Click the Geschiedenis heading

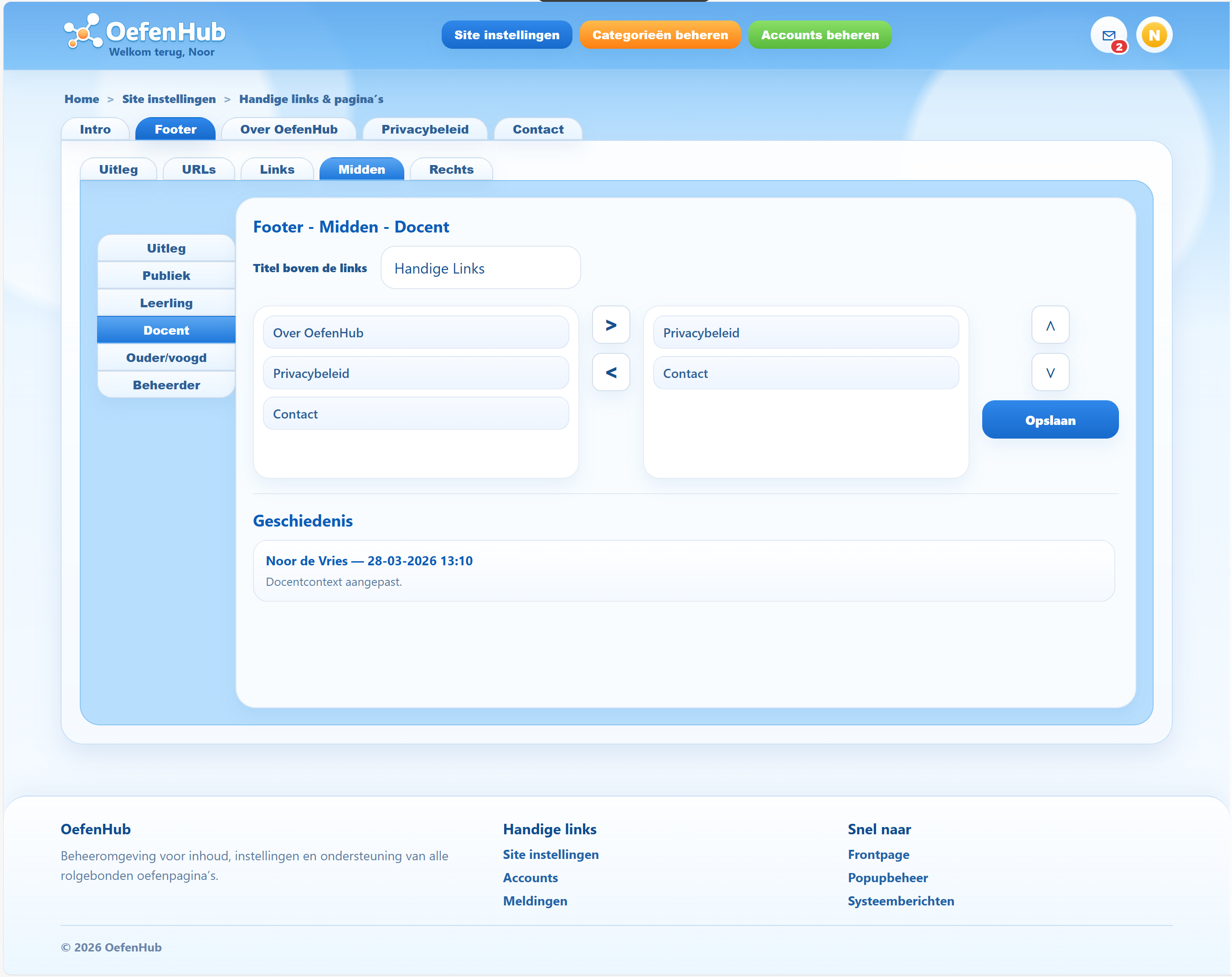[x=303, y=521]
